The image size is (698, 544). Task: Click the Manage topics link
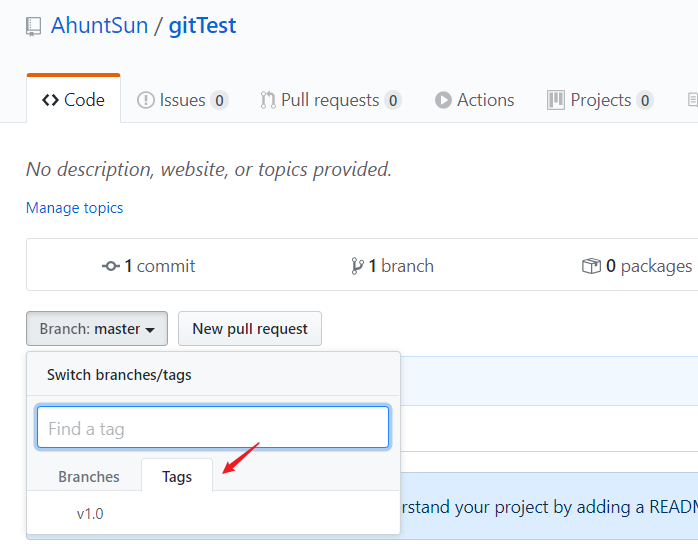pos(75,208)
